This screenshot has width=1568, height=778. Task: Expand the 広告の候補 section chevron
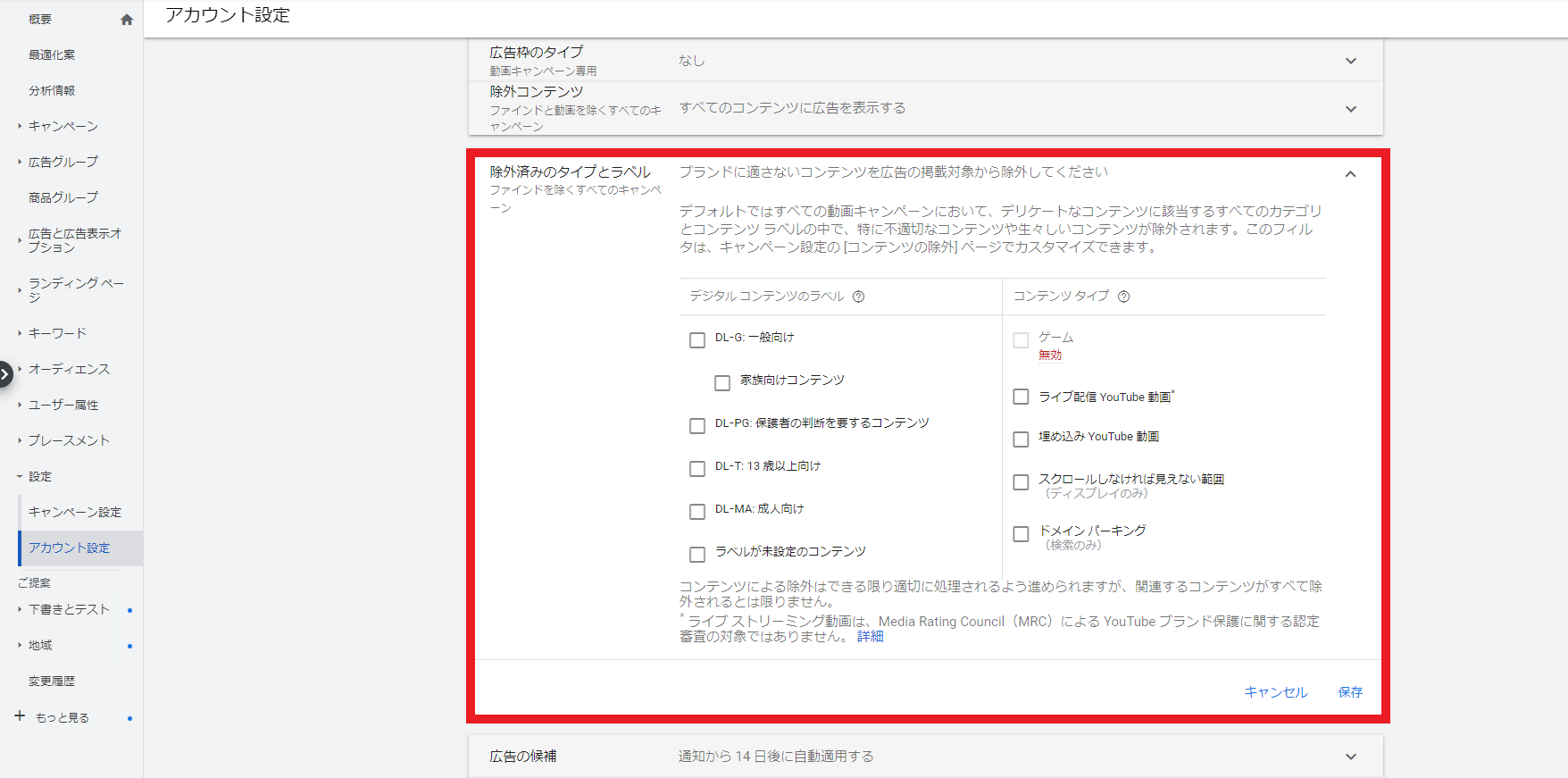pos(1351,757)
